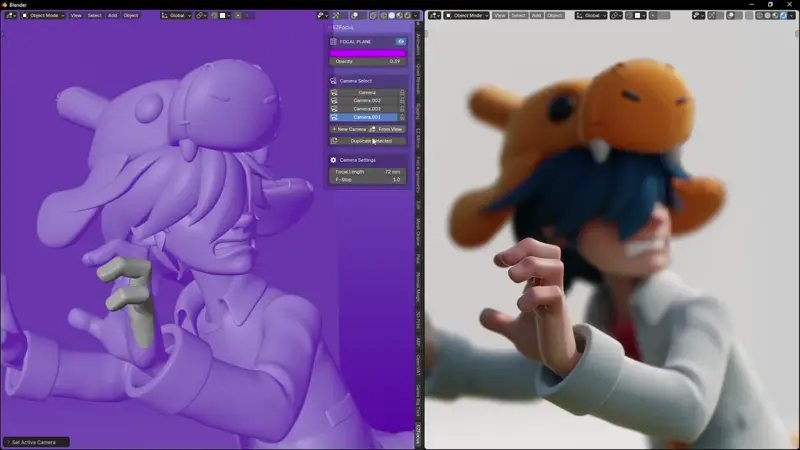Open Rigging sidebar tab
This screenshot has height=450, width=800.
418,110
